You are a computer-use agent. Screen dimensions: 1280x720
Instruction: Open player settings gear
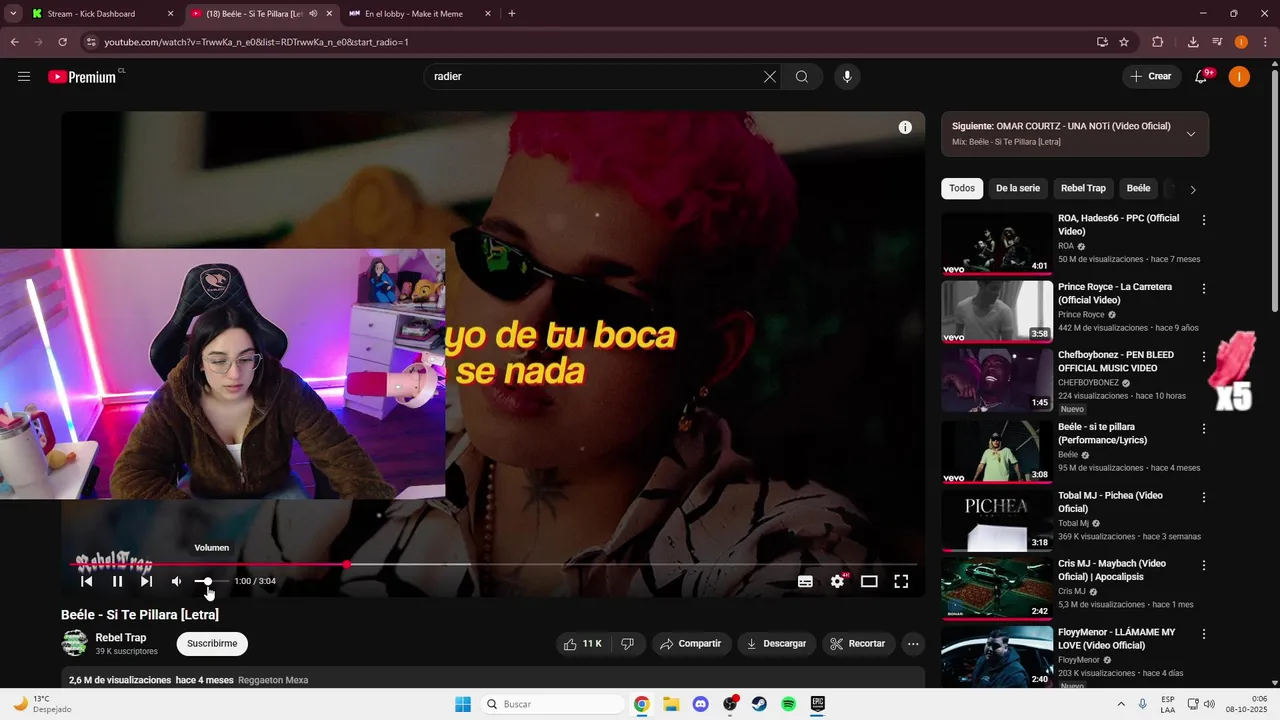click(x=838, y=581)
